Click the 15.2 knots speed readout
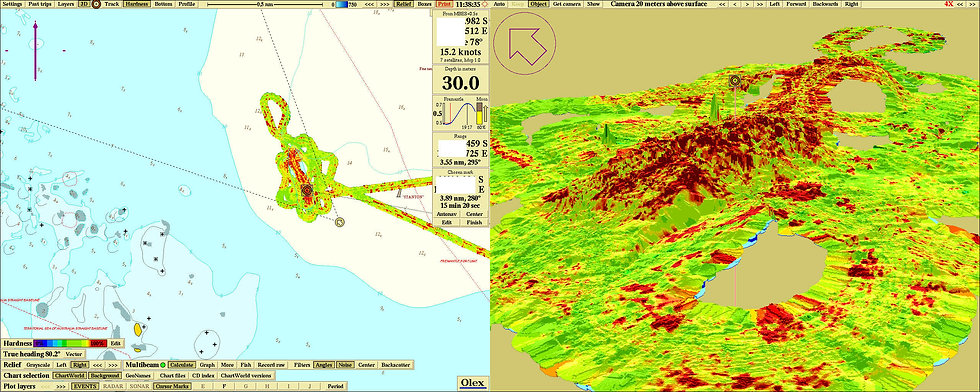This screenshot has width=980, height=392. coord(461,53)
